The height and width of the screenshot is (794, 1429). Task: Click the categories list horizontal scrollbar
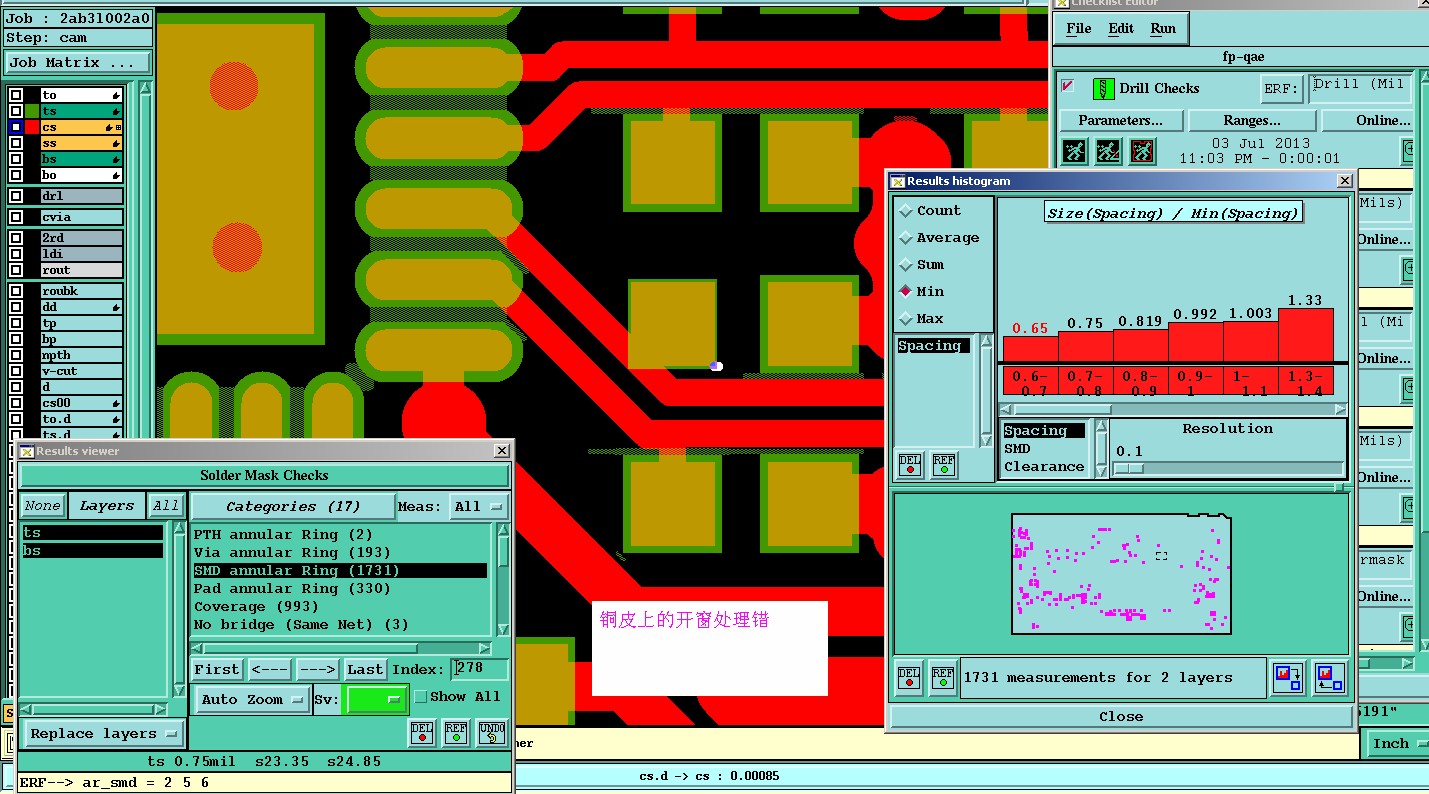click(x=341, y=648)
